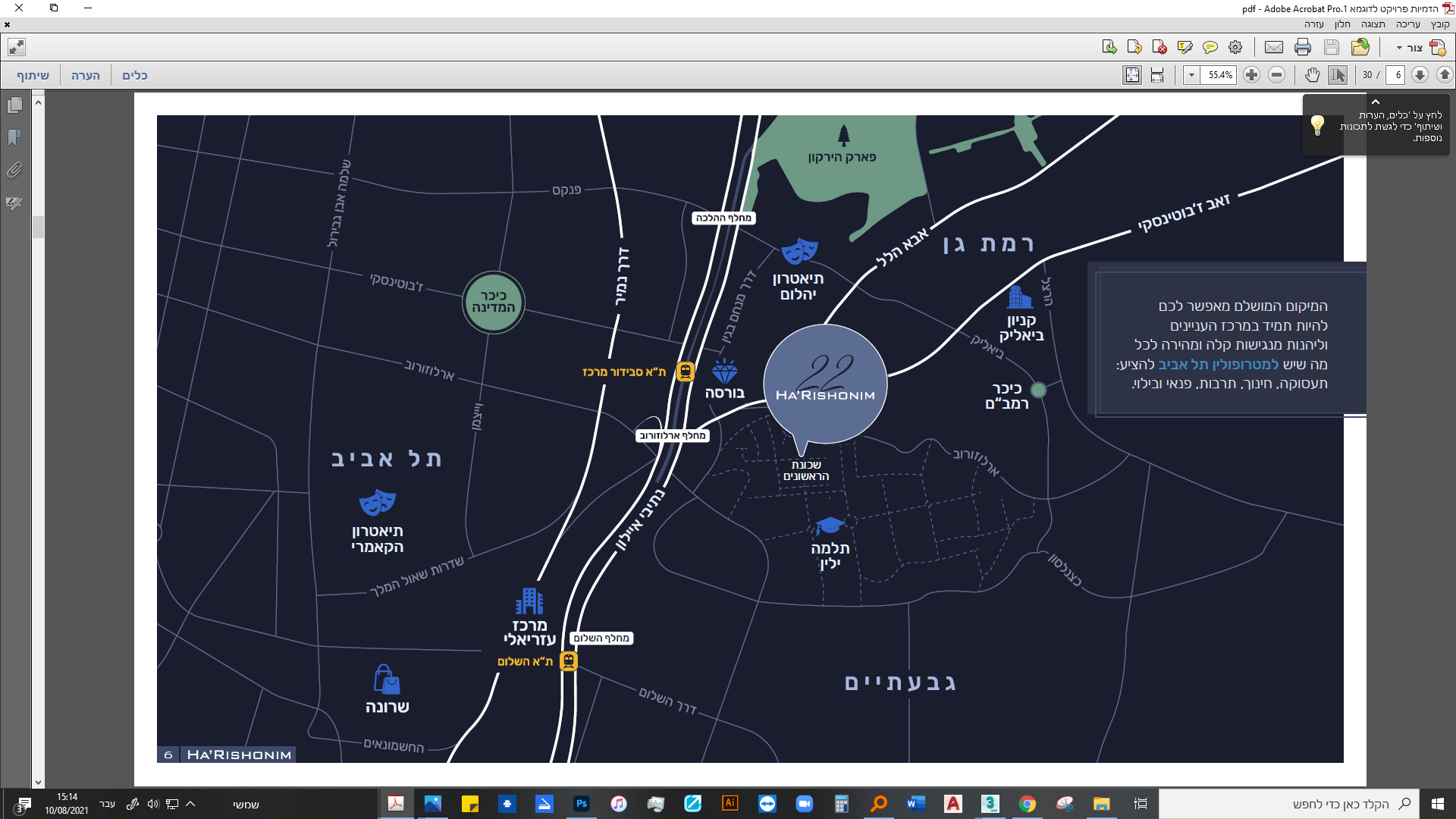Open the zoom percentage dropdown arrow
This screenshot has height=819, width=1456.
click(1191, 75)
